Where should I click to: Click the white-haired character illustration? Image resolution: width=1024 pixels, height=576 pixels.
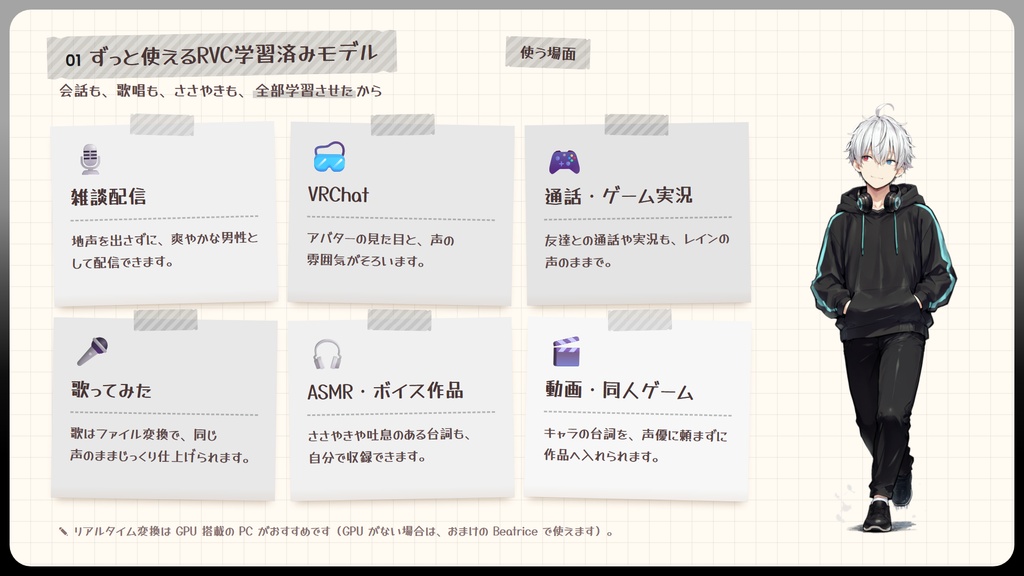pyautogui.click(x=882, y=318)
